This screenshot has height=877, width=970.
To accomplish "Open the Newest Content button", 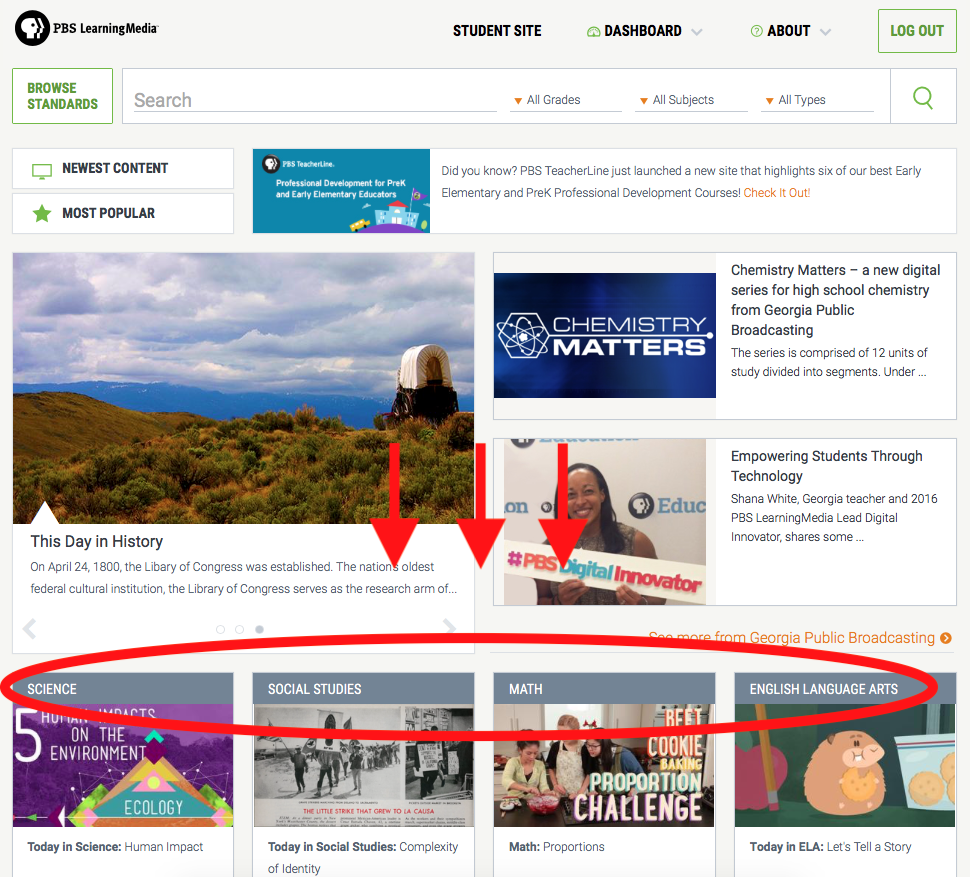I will pos(123,168).
